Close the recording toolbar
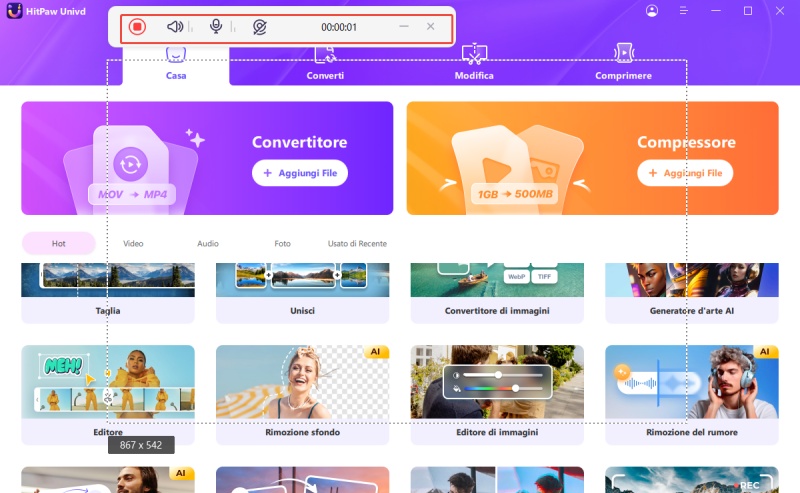Screen dimensions: 800x493 431,27
